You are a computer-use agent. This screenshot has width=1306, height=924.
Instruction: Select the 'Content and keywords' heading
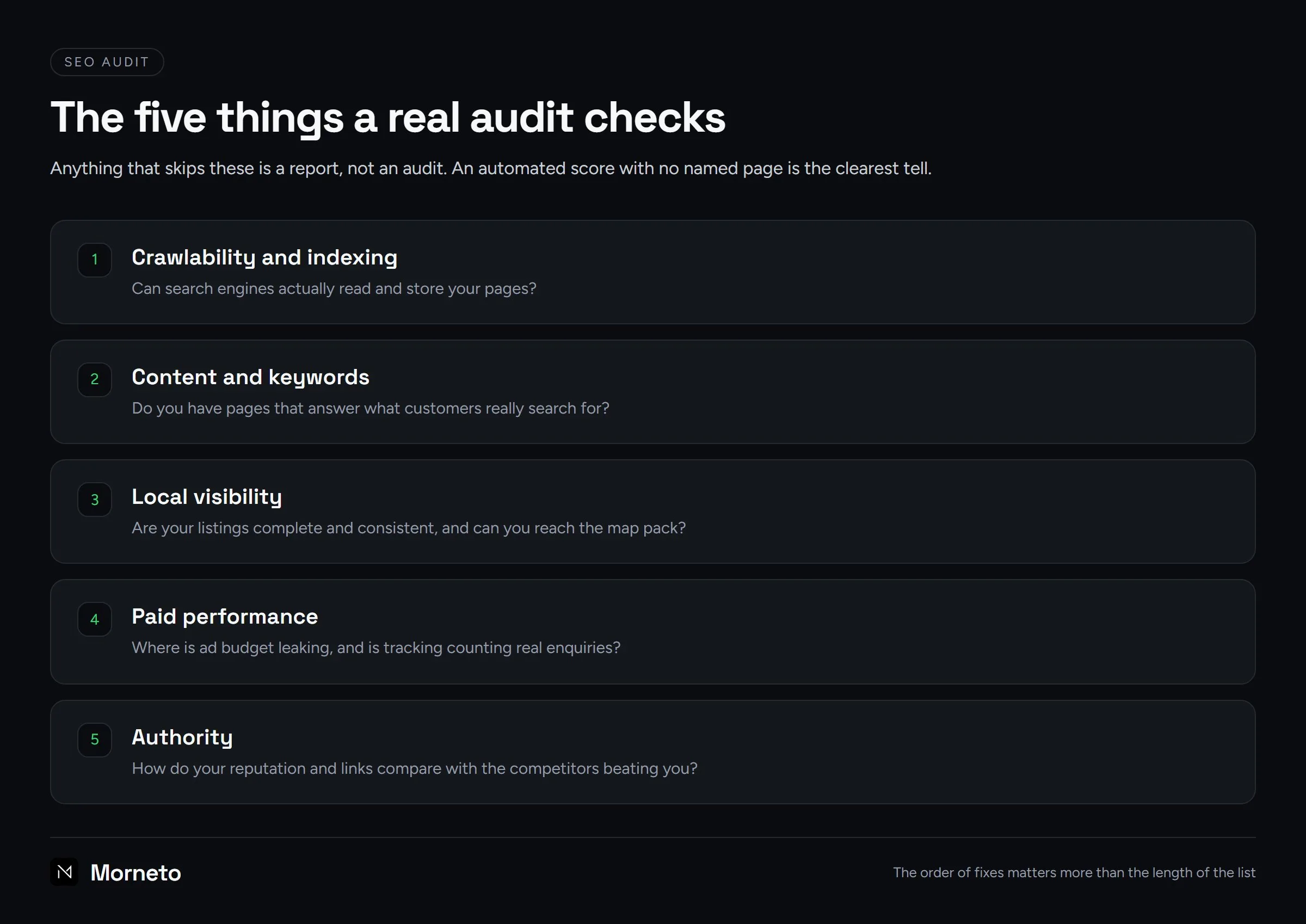coord(250,377)
